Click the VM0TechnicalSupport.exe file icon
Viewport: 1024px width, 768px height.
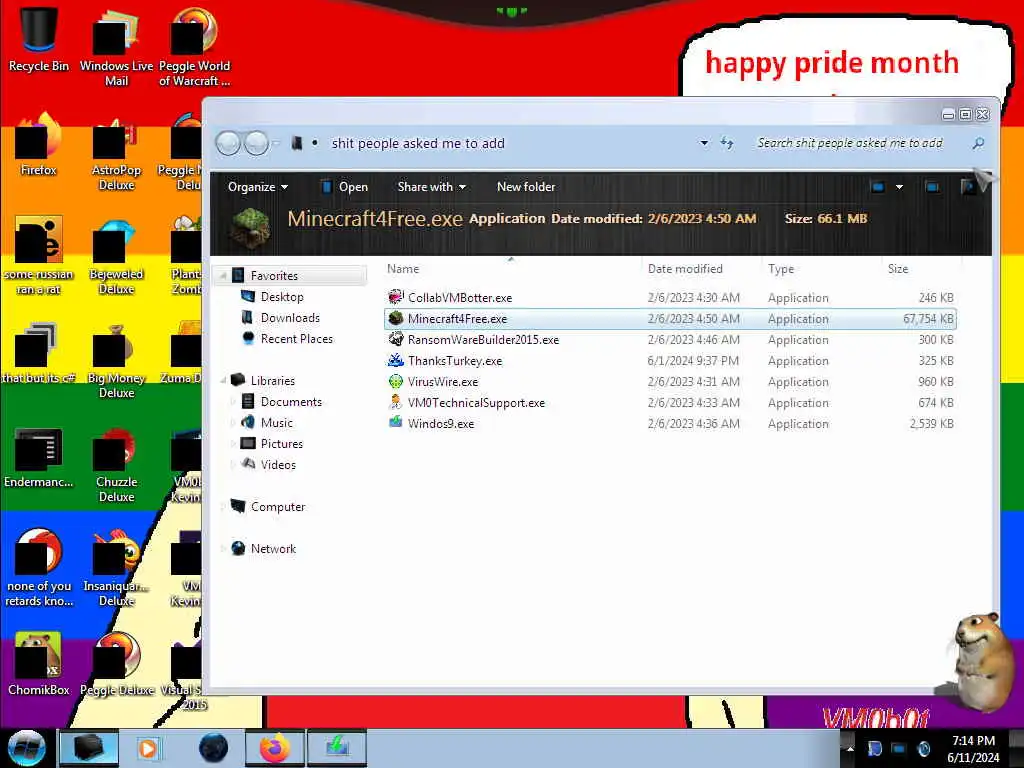coord(396,402)
